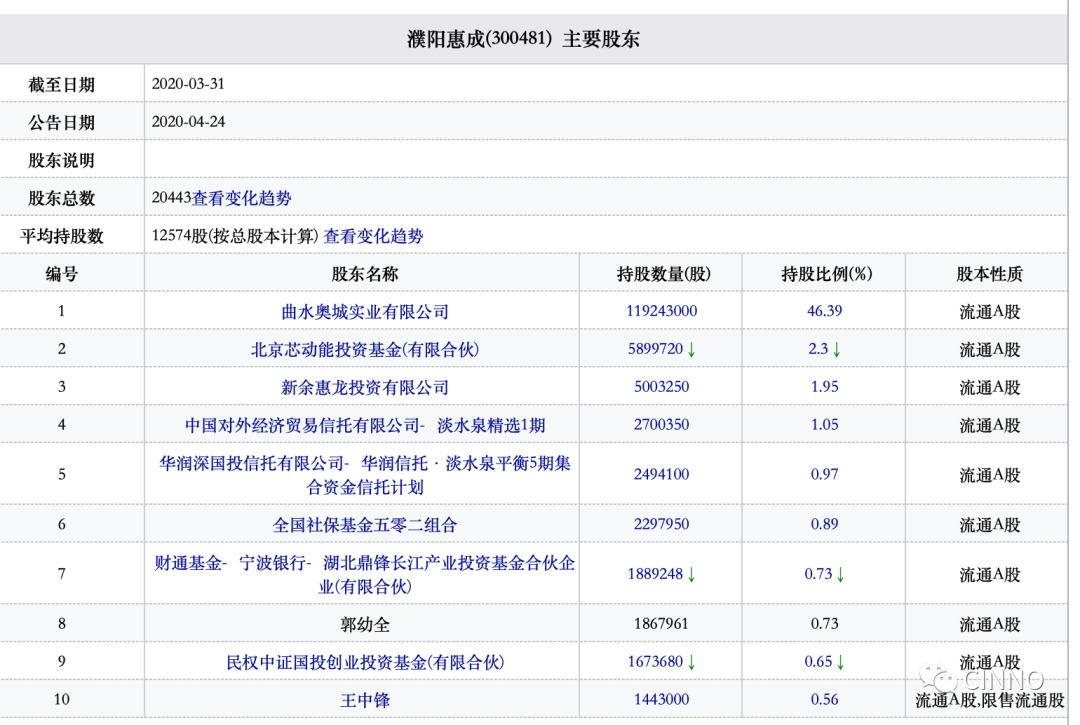The image size is (1080, 725).
Task: Click the 股东说明 label
Action: [61, 160]
